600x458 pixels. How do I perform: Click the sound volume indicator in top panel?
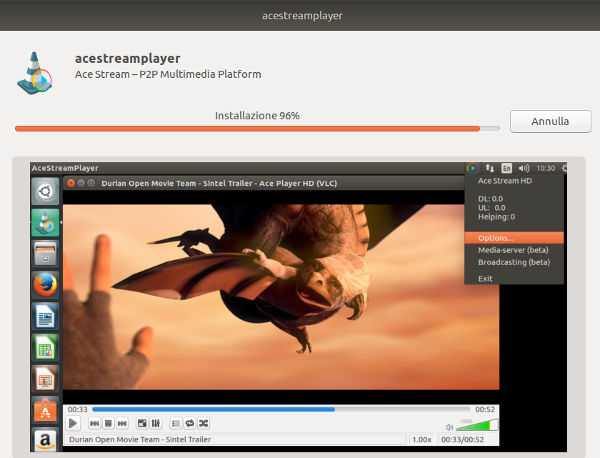pyautogui.click(x=523, y=168)
